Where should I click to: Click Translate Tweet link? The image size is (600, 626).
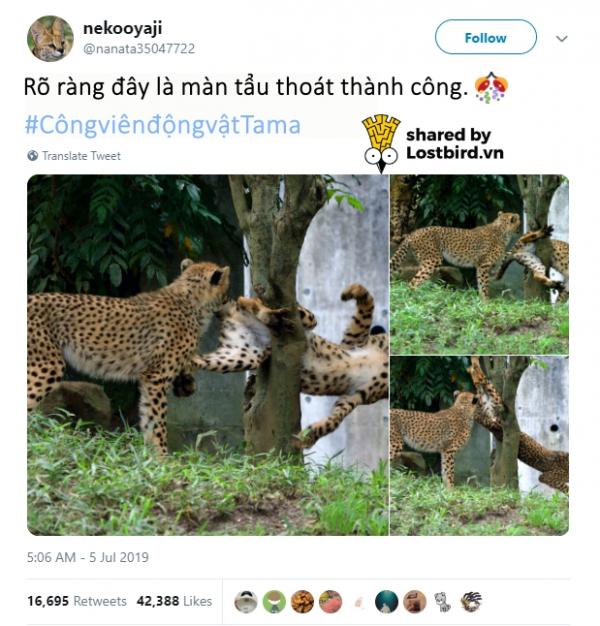[81, 156]
